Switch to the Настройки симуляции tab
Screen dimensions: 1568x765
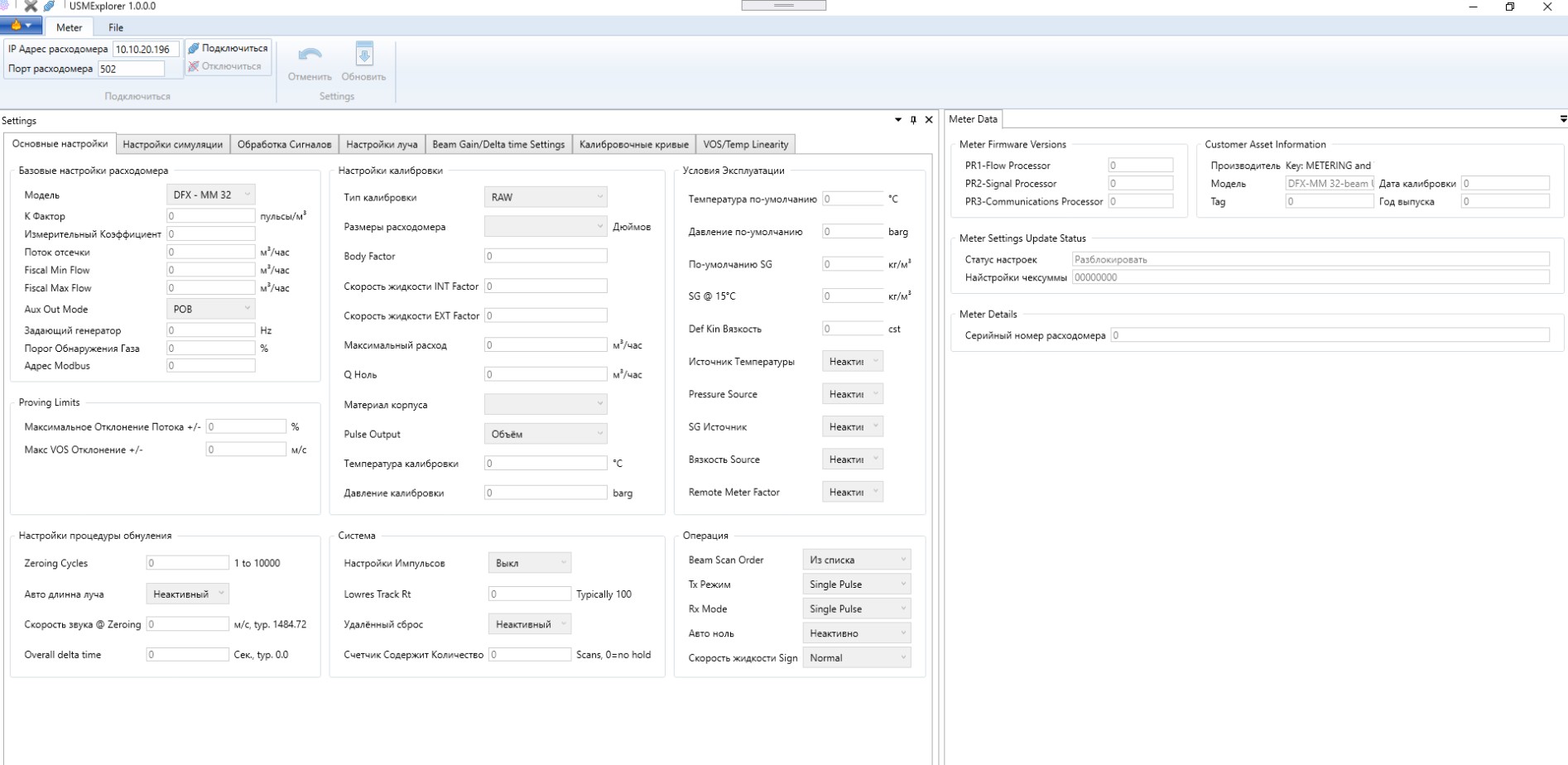[172, 144]
